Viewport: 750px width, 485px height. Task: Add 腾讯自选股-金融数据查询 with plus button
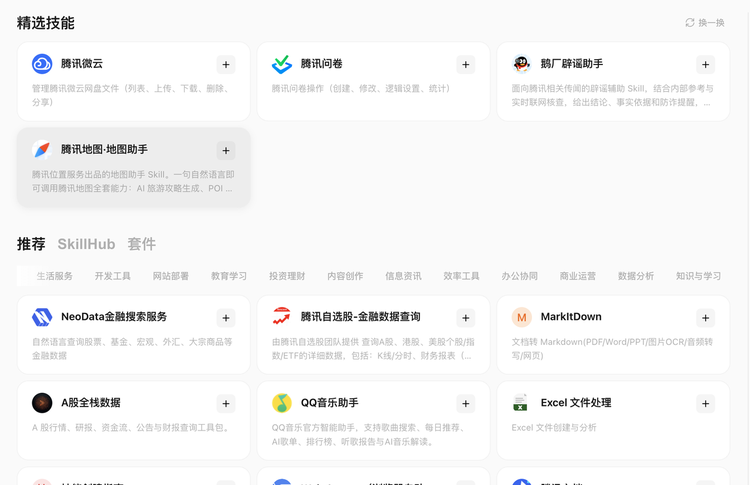[x=465, y=318]
